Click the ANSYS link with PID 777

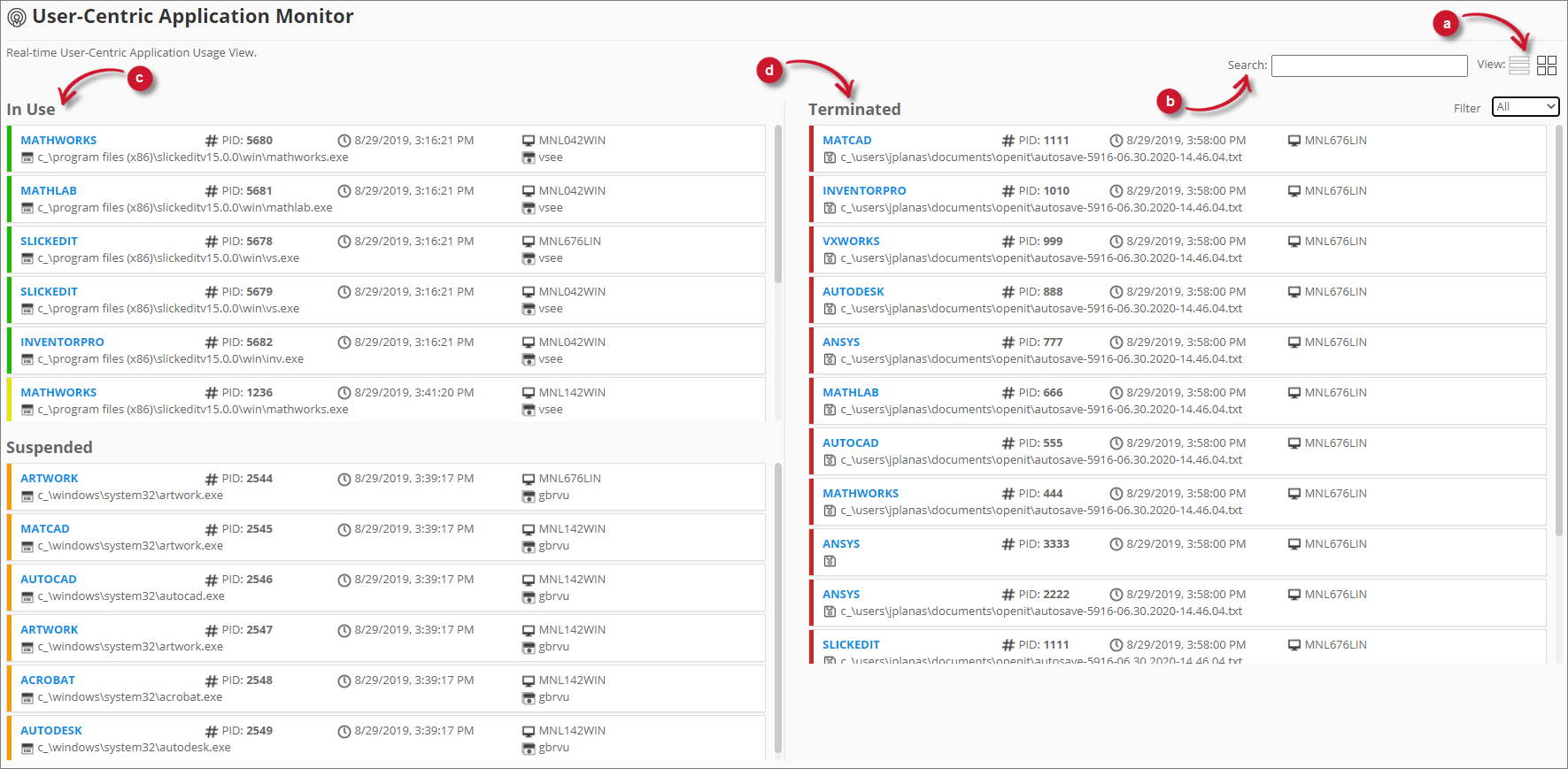coord(841,342)
